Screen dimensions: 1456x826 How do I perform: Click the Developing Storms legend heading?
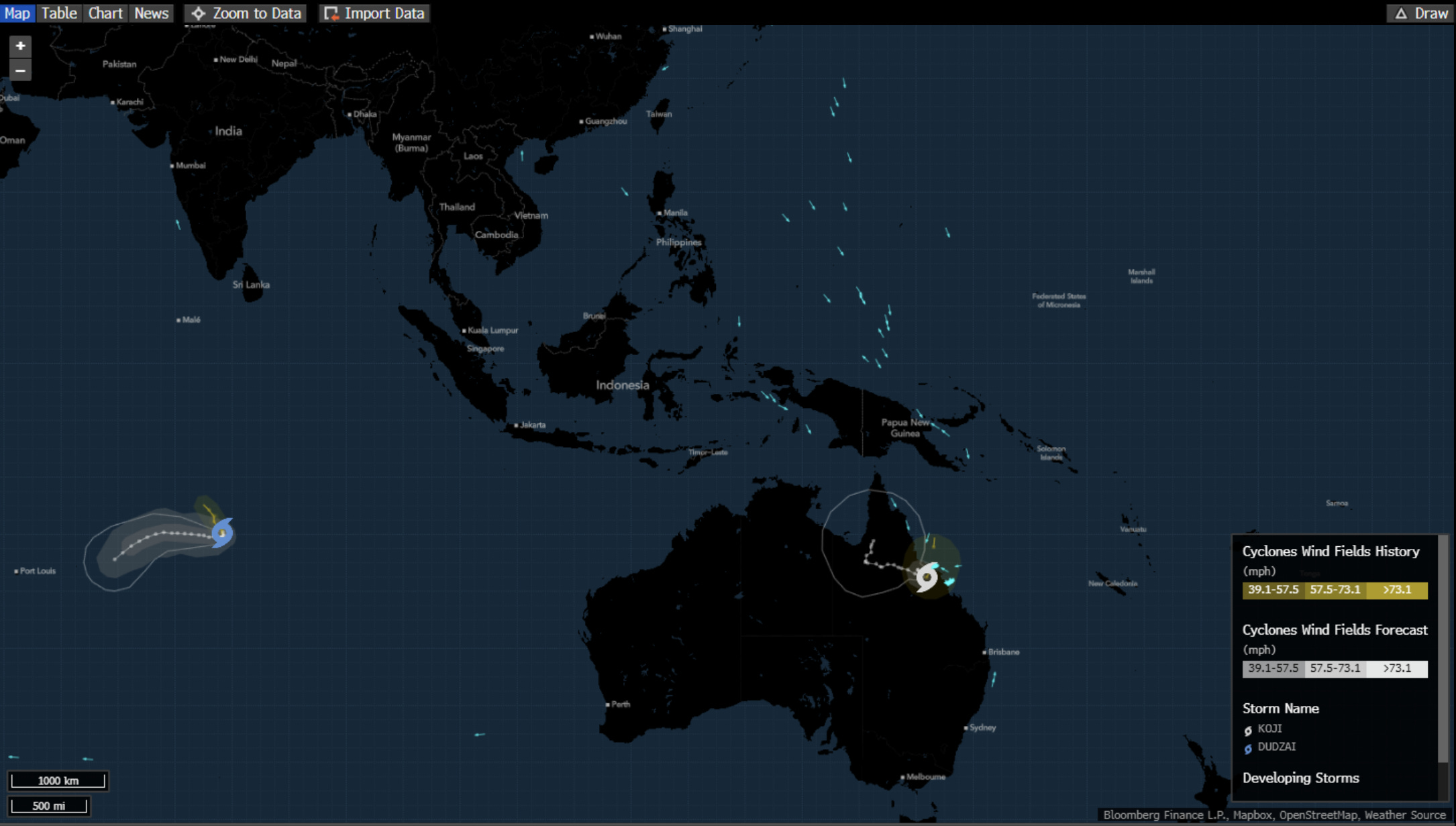pos(1300,778)
